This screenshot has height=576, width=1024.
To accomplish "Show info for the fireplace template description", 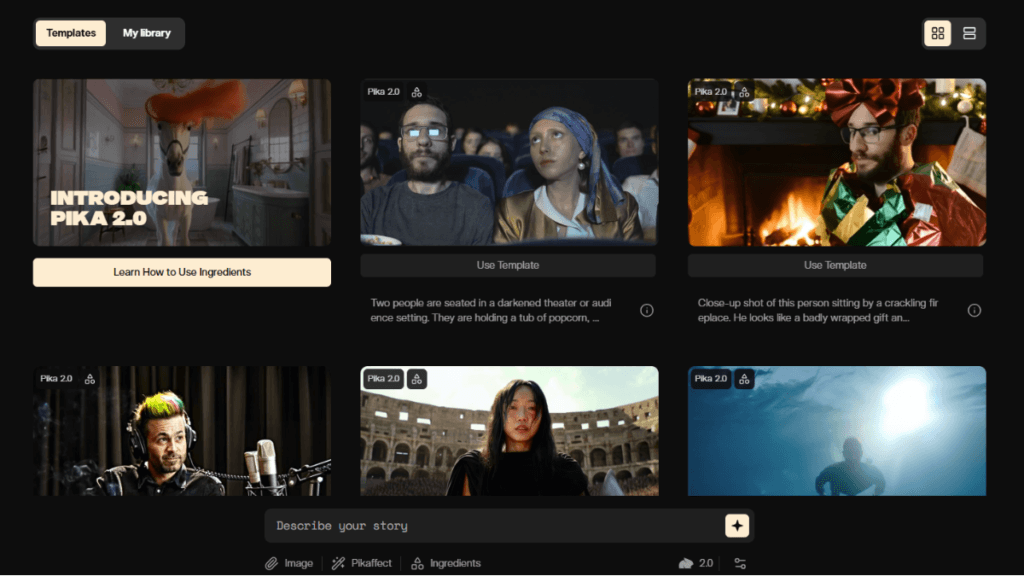I will point(974,311).
